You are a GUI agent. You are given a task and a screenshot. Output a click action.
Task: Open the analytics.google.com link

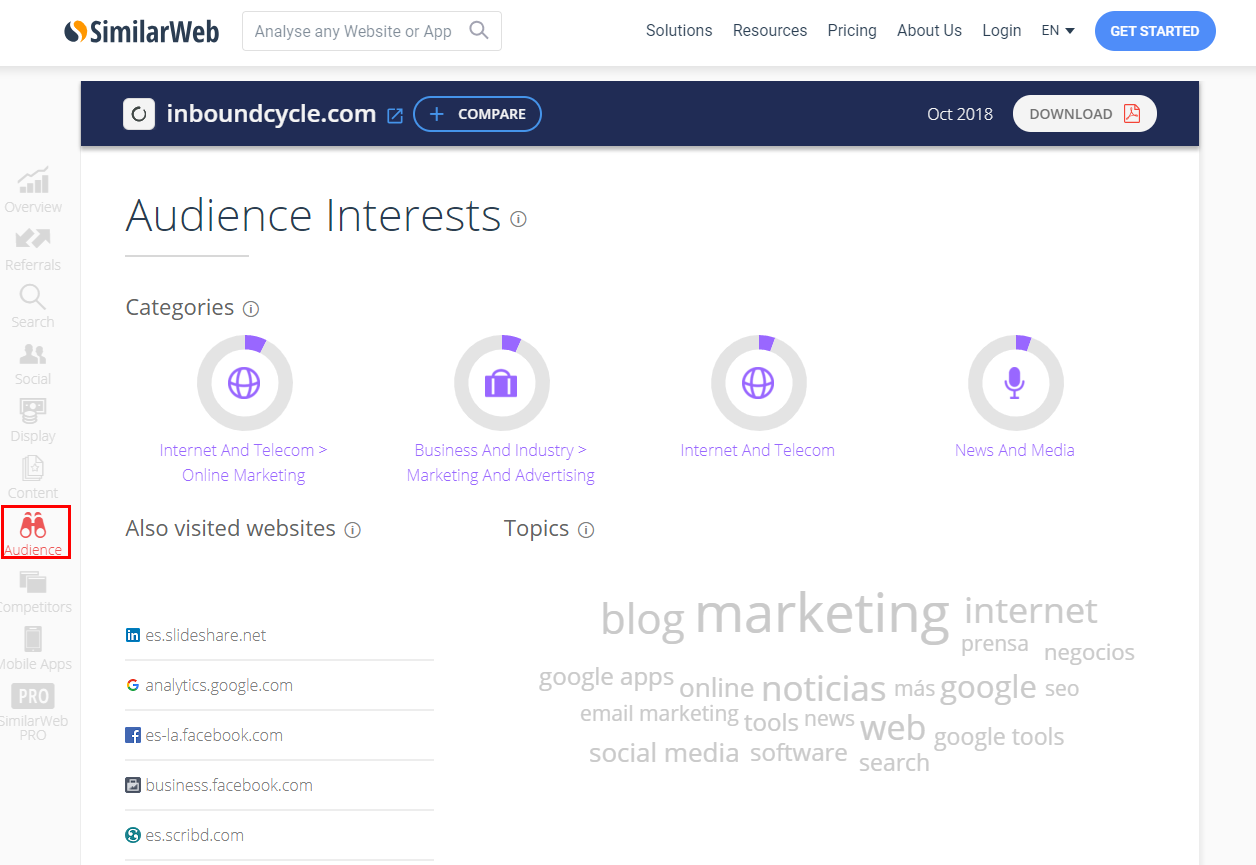click(x=219, y=685)
